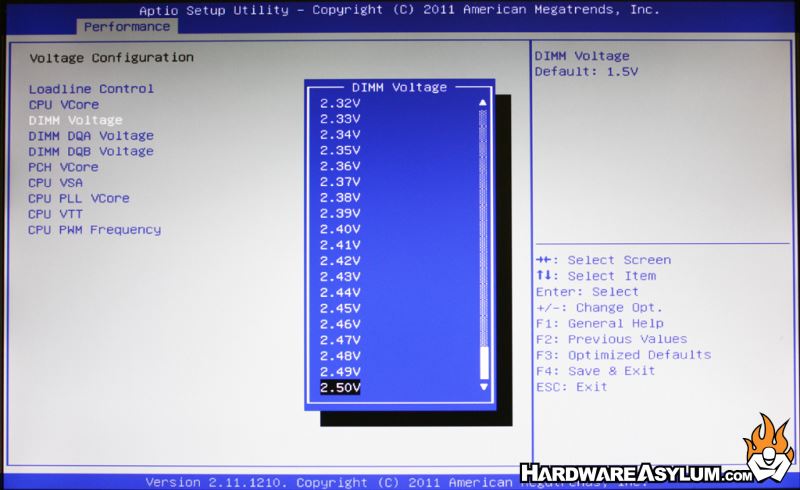Choose 2.49V in the voltage list
This screenshot has height=490, width=800.
340,372
